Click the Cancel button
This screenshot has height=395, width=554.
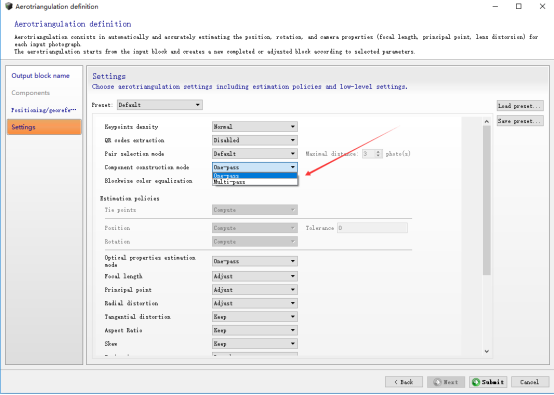(530, 382)
